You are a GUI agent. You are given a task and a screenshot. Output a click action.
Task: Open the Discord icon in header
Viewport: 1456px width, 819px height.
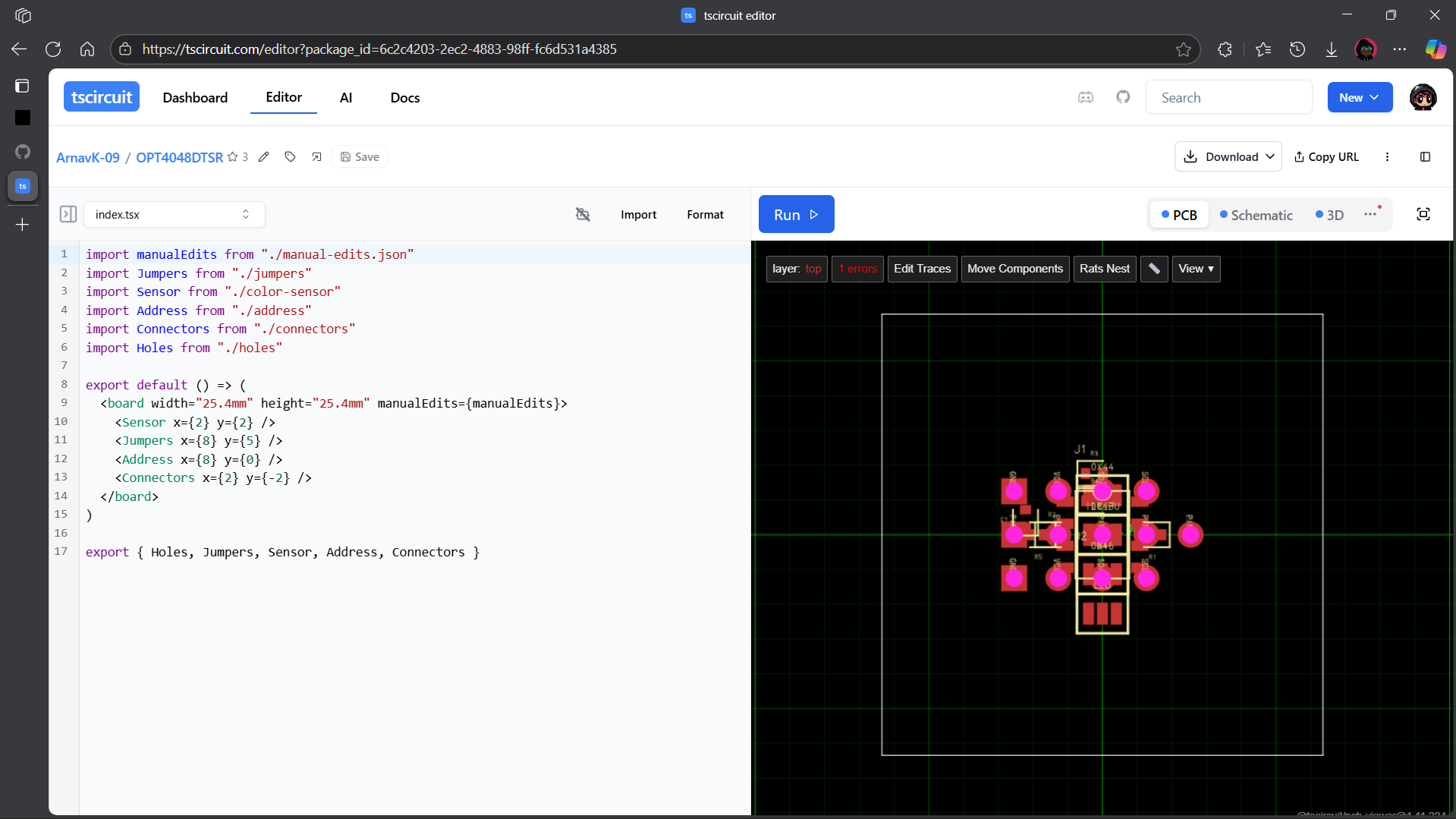(x=1086, y=97)
